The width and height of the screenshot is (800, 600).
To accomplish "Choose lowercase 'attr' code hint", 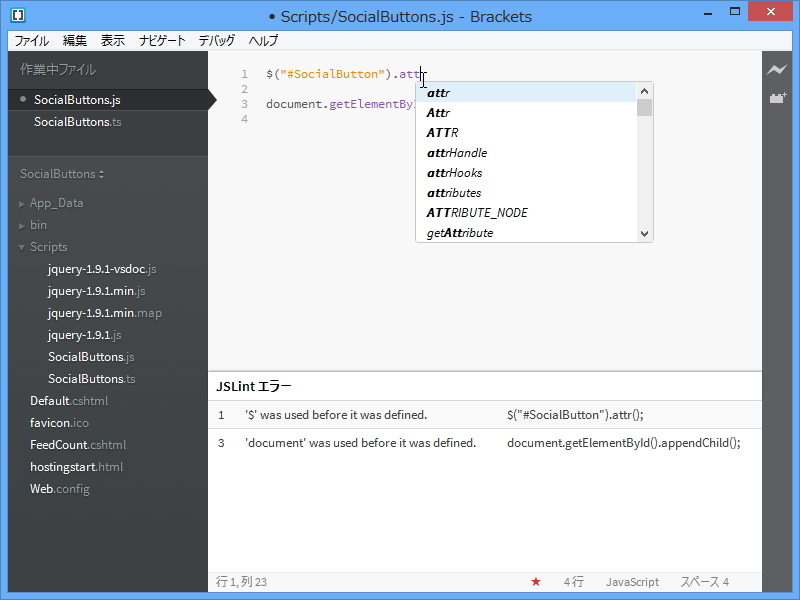I will [527, 93].
